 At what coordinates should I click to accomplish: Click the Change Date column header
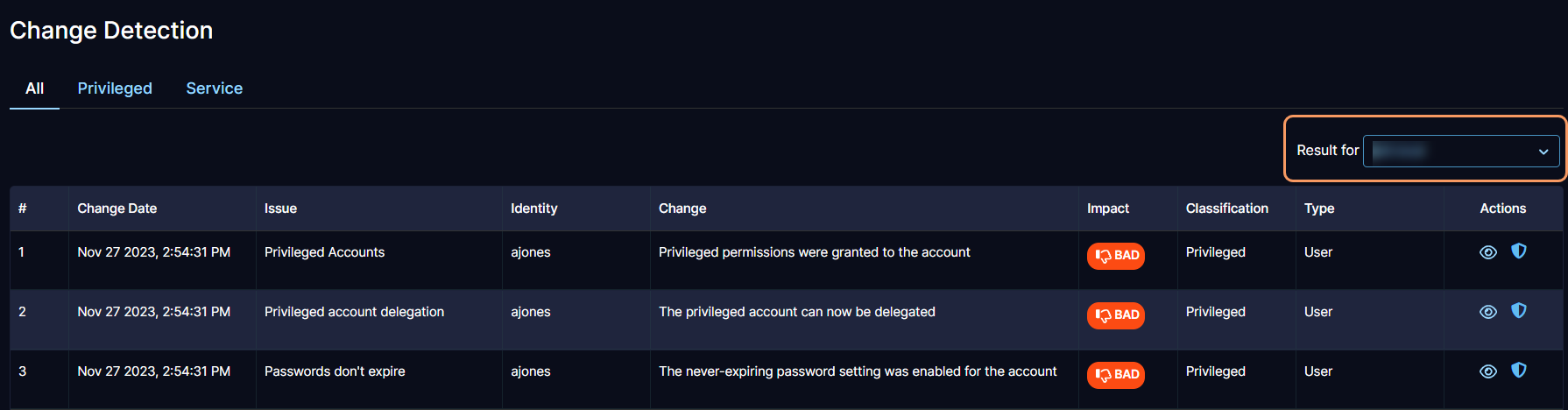coord(117,209)
